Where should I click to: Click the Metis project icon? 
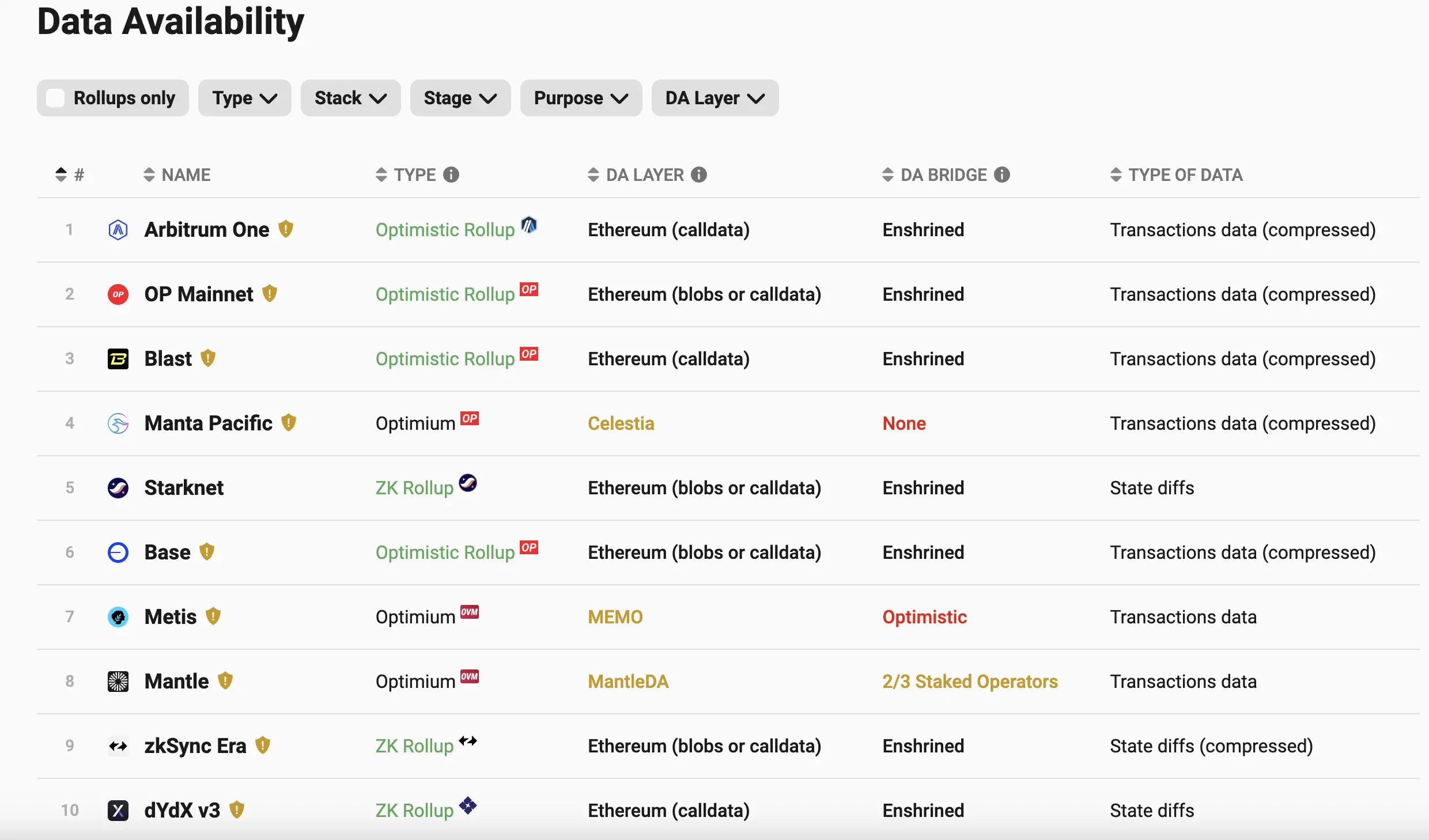coord(118,616)
